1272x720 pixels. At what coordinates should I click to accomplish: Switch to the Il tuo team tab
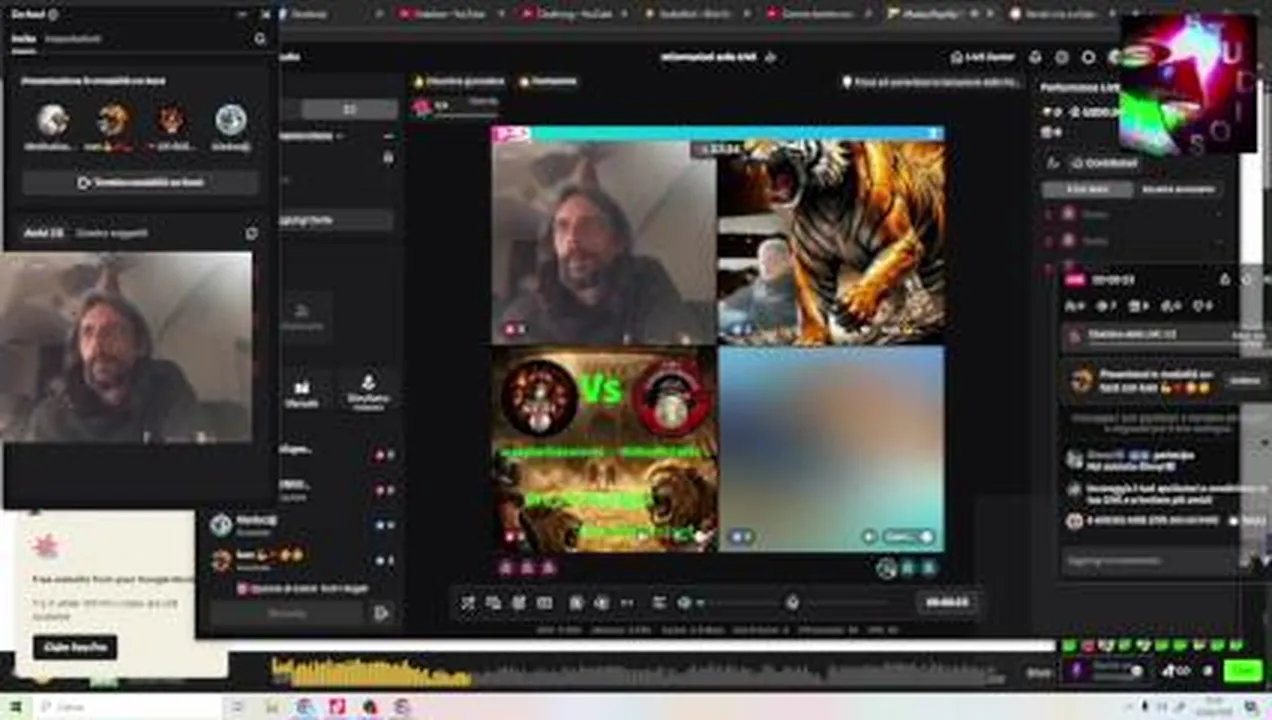click(1087, 189)
